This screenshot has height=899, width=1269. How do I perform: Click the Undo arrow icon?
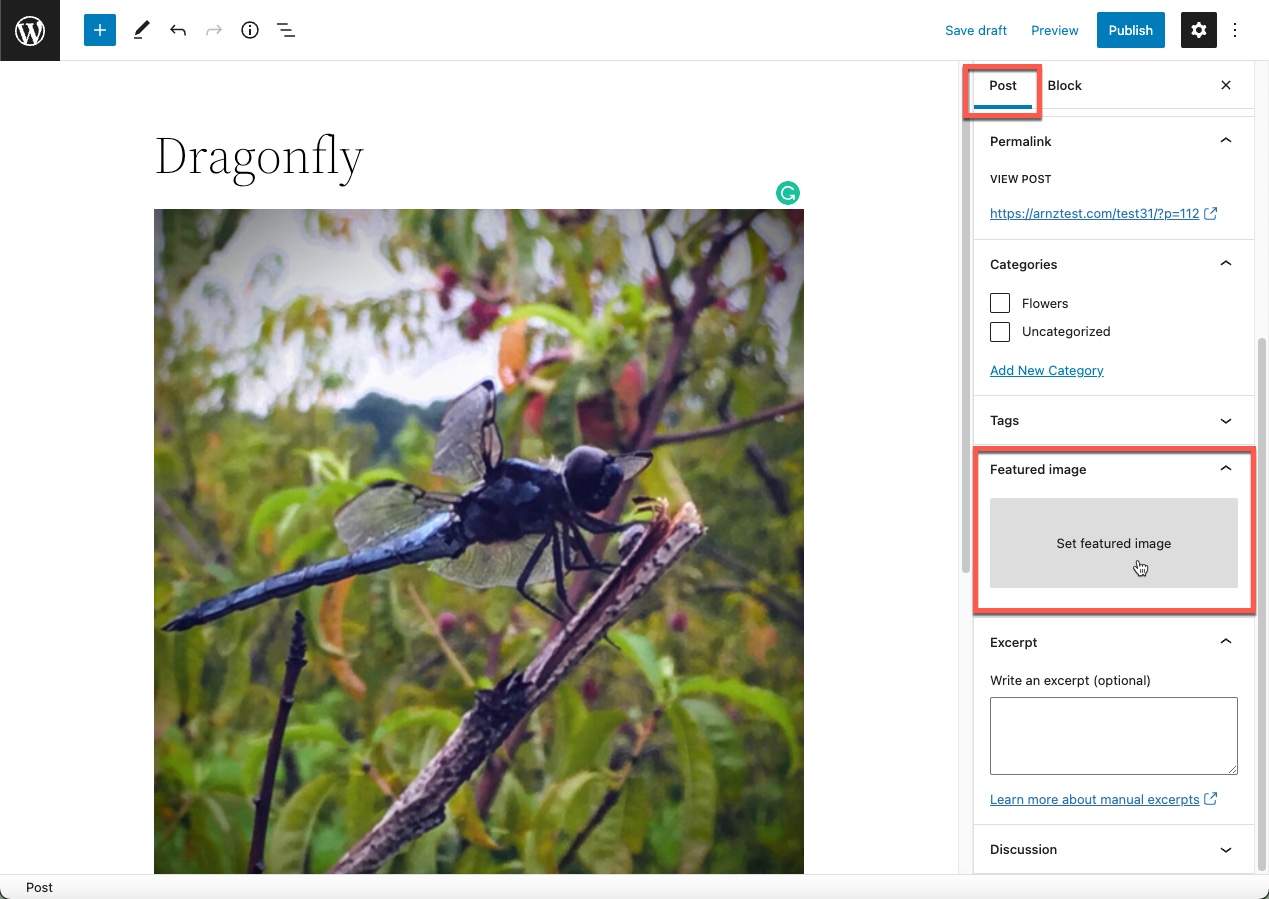[x=178, y=30]
